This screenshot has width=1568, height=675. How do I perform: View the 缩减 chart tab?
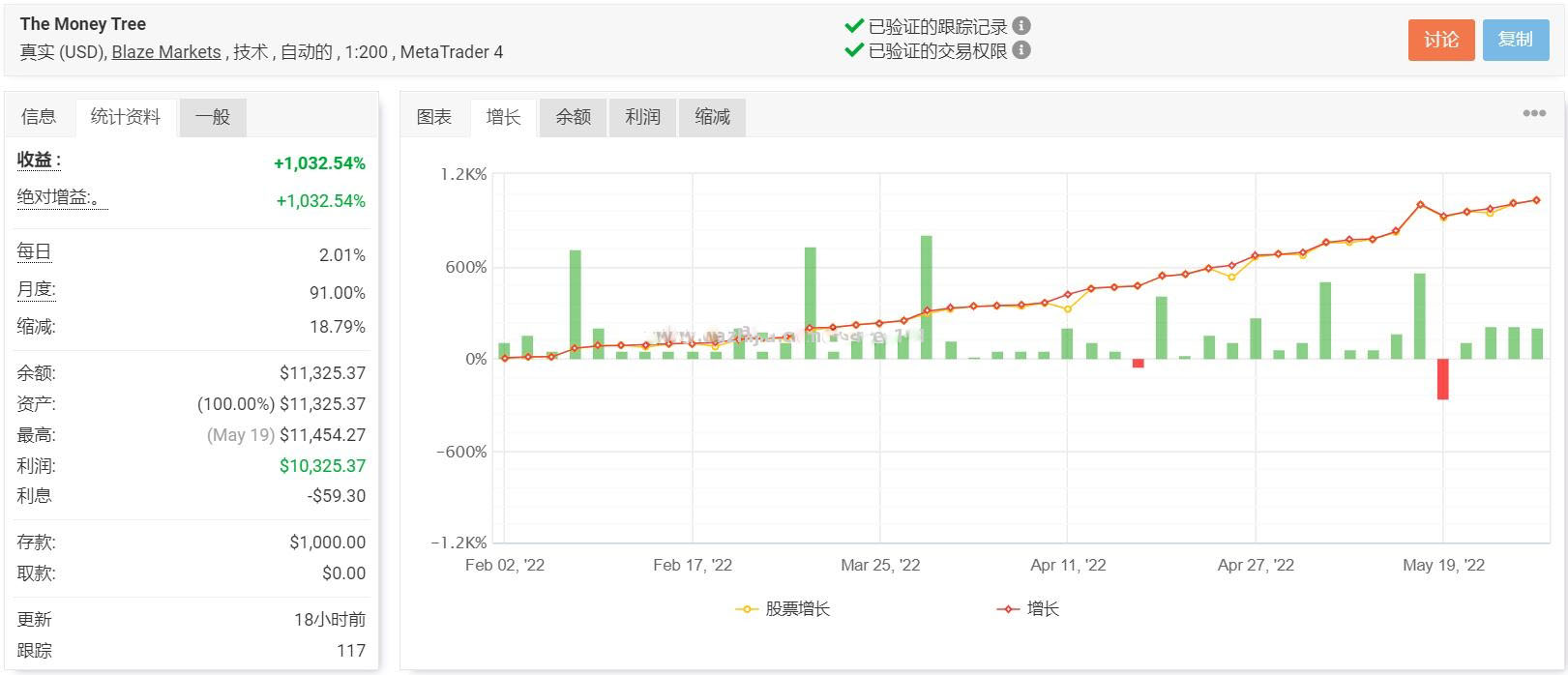(712, 117)
